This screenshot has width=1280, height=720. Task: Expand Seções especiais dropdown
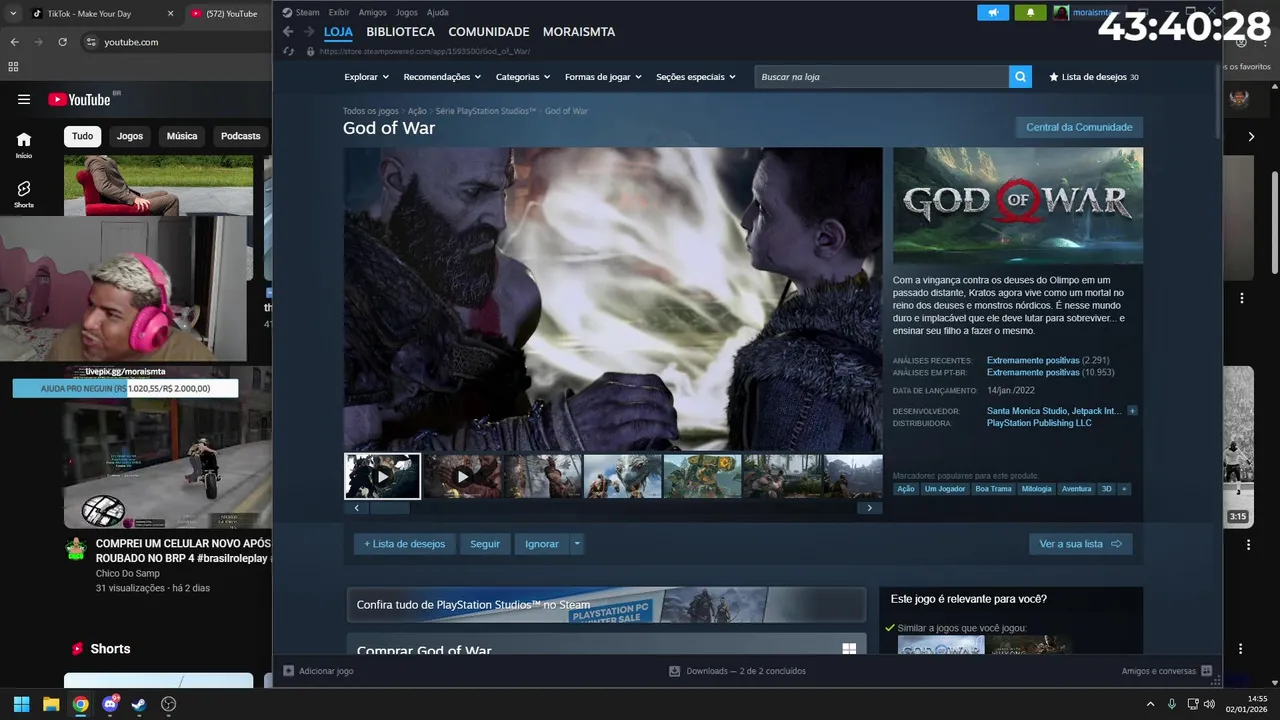[x=695, y=77]
